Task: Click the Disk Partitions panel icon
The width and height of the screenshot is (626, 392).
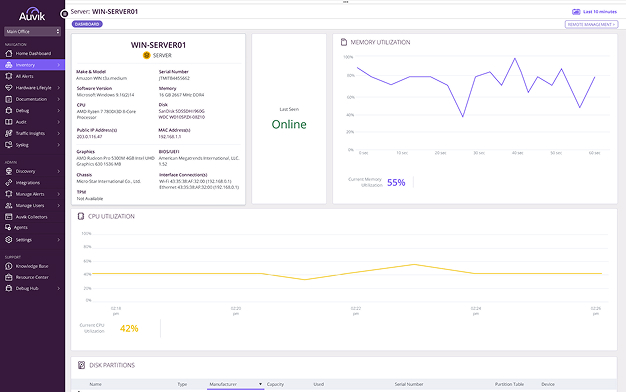Action: click(x=81, y=365)
